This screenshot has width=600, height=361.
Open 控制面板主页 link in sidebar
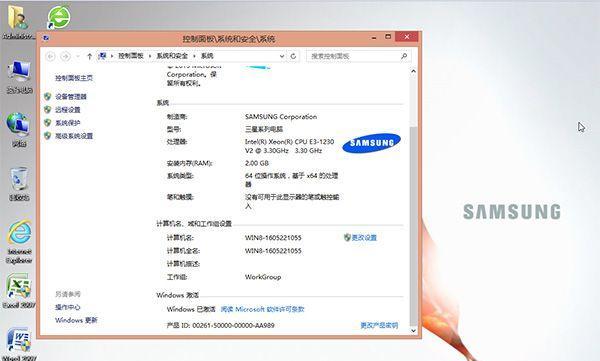click(74, 78)
